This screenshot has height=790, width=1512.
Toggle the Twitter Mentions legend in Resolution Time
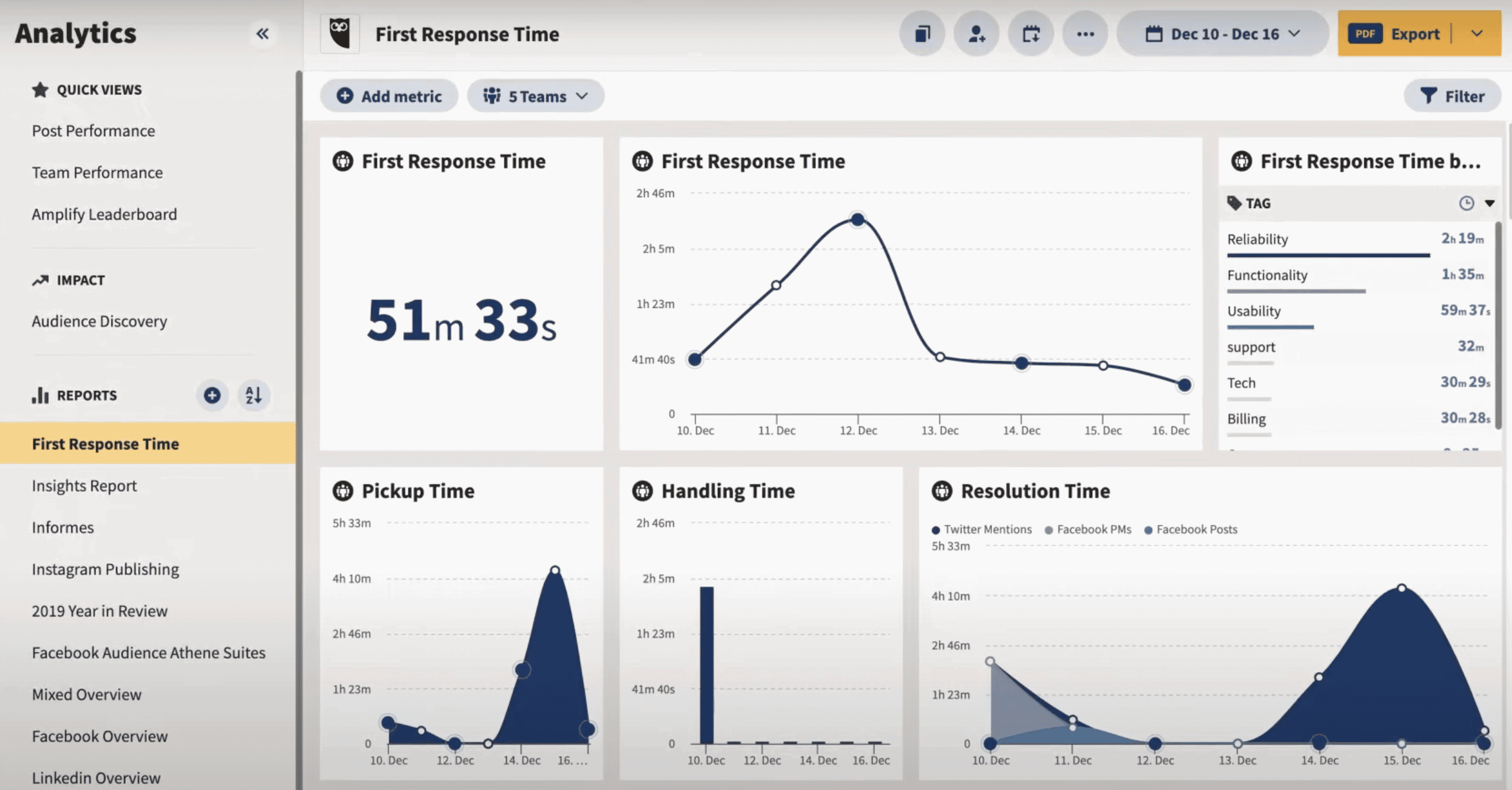[x=982, y=529]
